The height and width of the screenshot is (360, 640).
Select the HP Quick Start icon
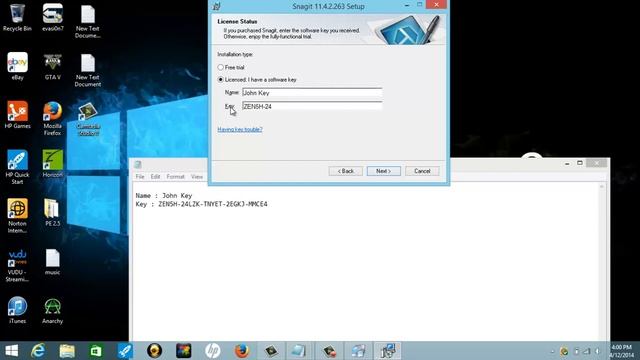(17, 167)
